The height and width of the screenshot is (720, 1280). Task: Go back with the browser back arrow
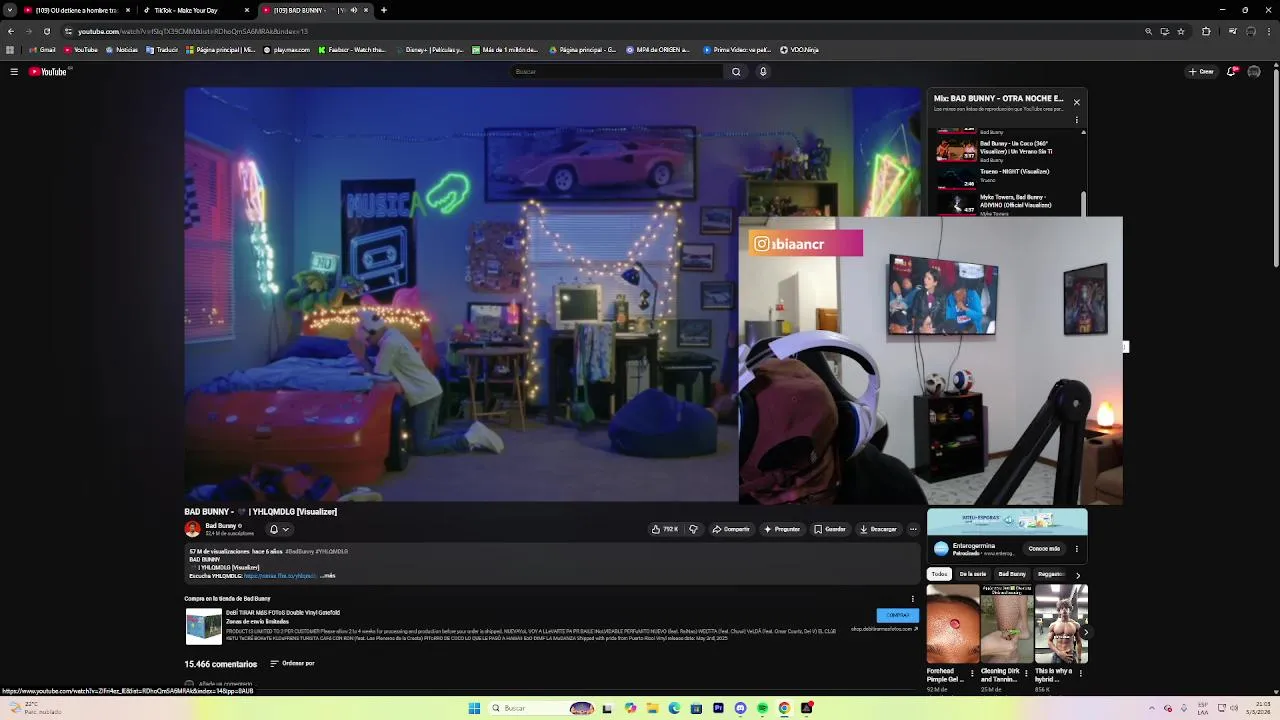(11, 31)
